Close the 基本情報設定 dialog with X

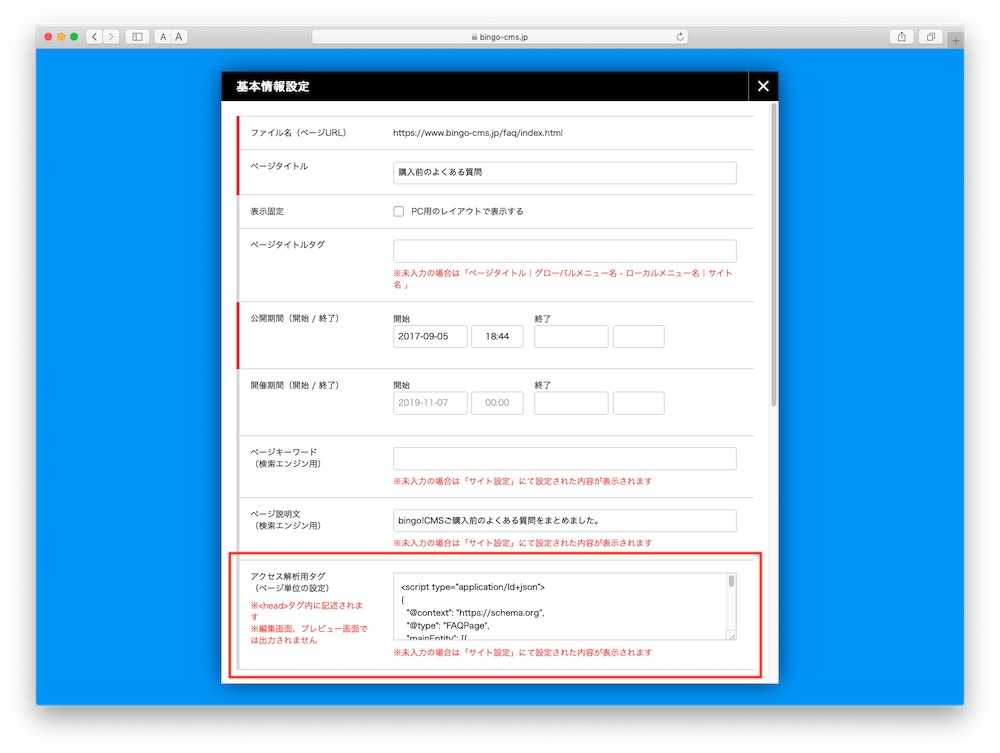point(763,86)
